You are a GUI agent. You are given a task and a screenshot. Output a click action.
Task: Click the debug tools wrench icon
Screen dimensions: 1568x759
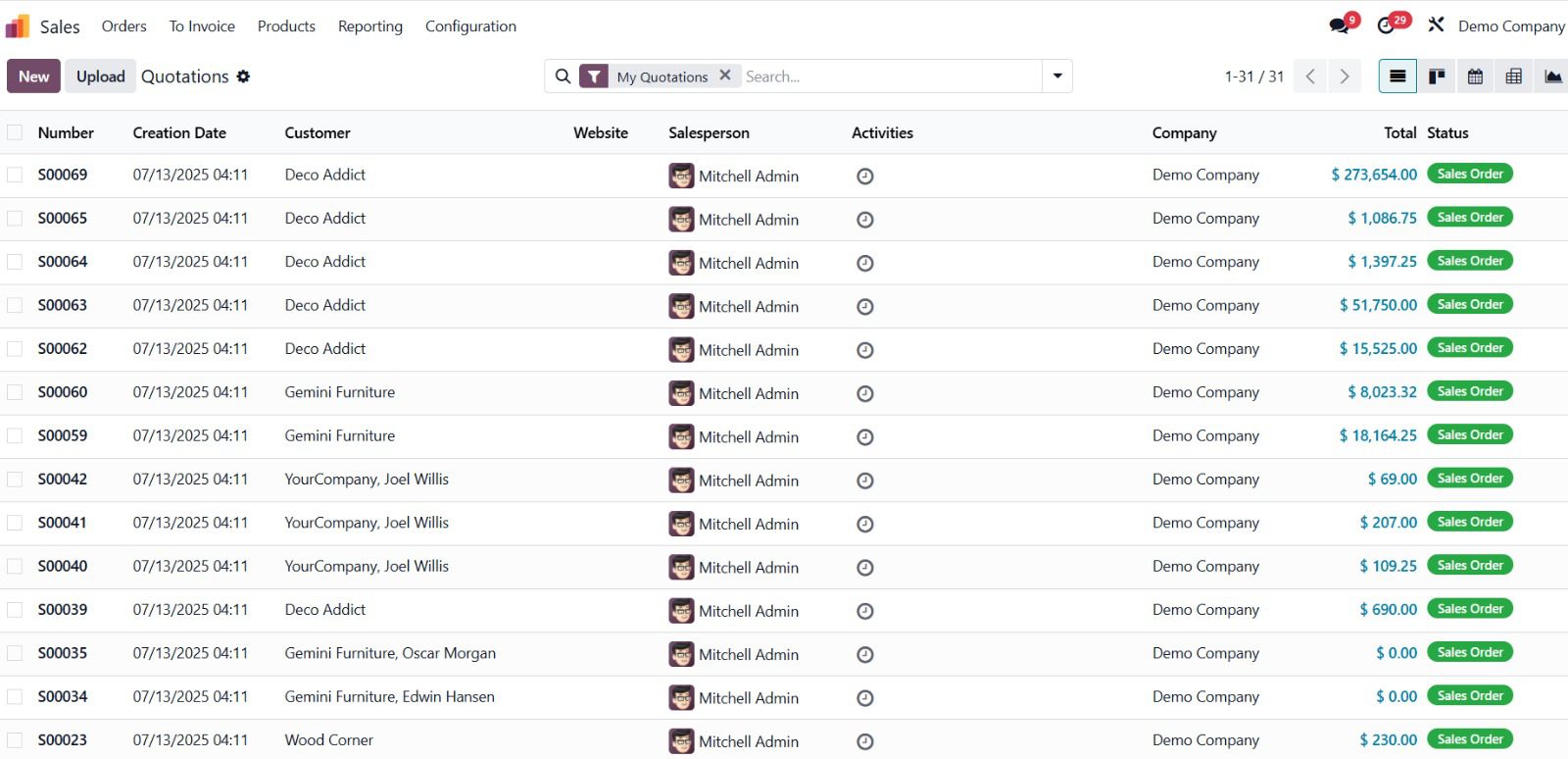pyautogui.click(x=1436, y=25)
